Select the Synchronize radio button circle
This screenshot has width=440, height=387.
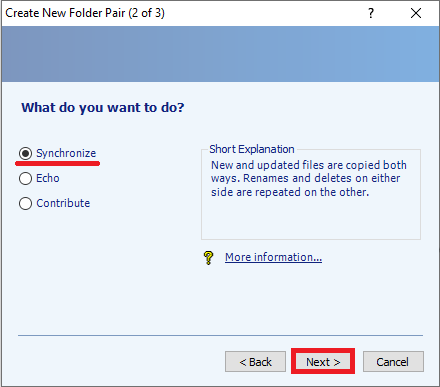[26, 153]
